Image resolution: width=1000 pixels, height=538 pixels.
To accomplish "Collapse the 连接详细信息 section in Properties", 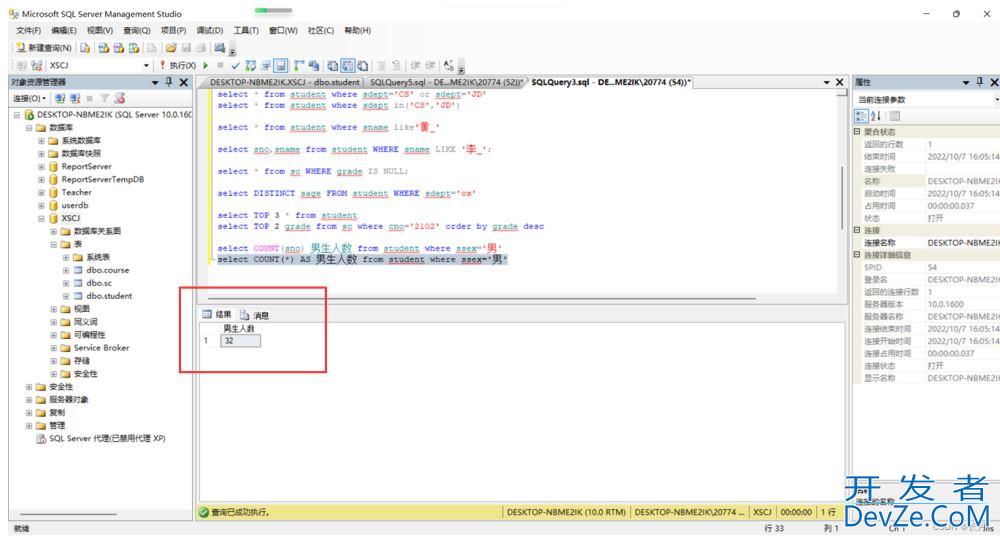I will coord(857,254).
